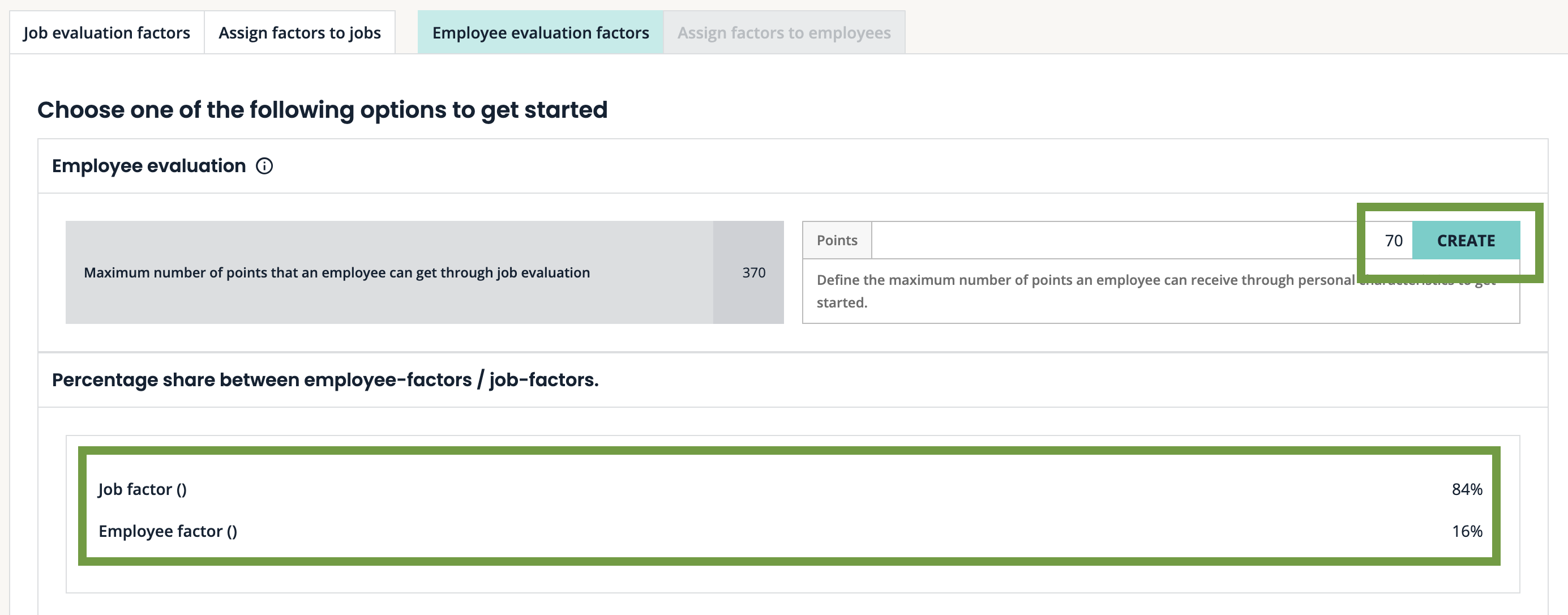Image resolution: width=1568 pixels, height=615 pixels.
Task: Select the Employee evaluation factors tab
Action: click(x=540, y=33)
